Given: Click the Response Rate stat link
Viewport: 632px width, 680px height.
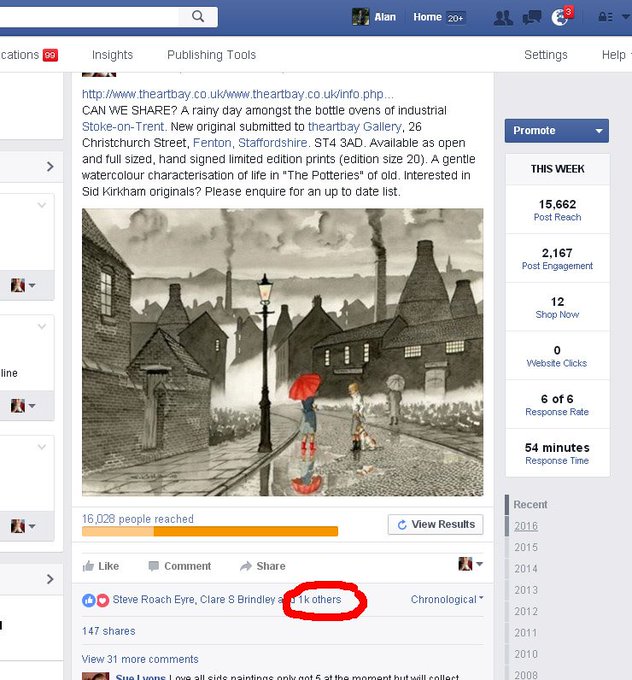Looking at the screenshot, I should 557,412.
